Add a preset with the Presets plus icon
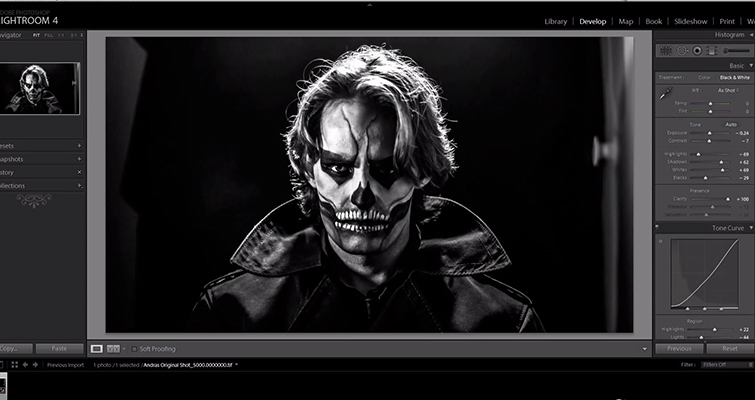Screen dimensions: 755x400 (79, 145)
